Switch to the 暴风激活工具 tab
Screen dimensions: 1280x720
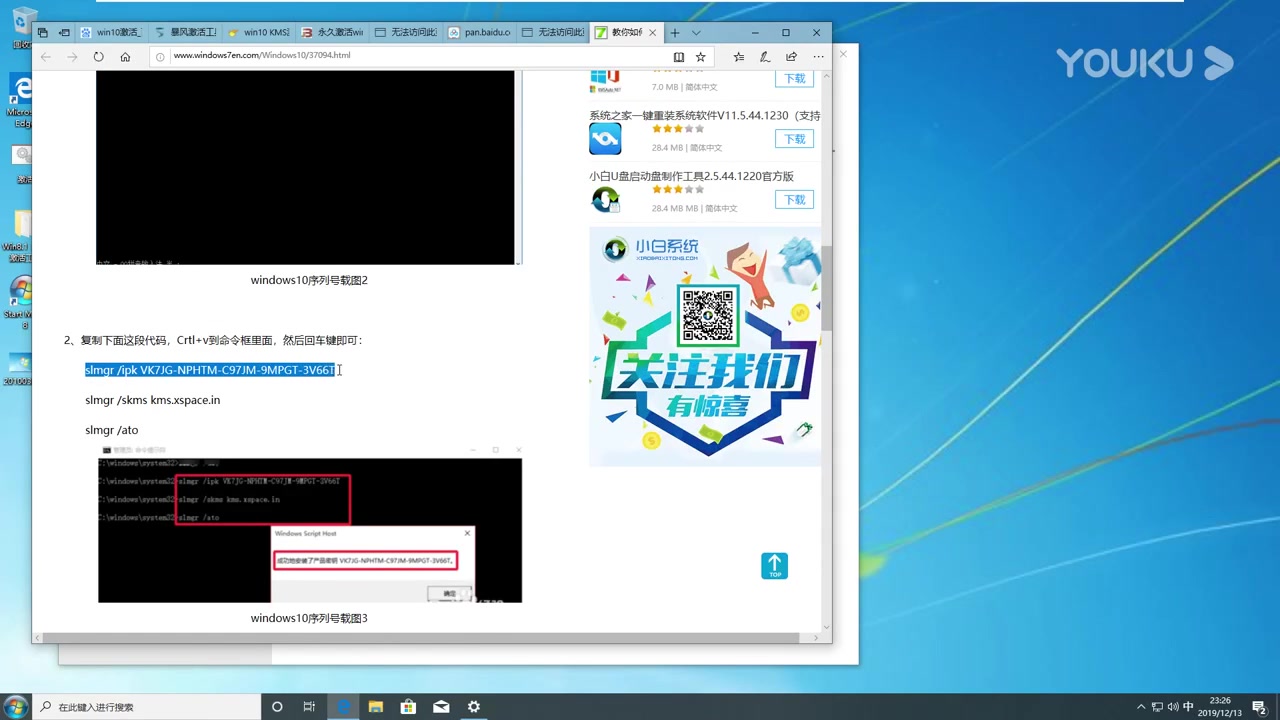pyautogui.click(x=185, y=33)
